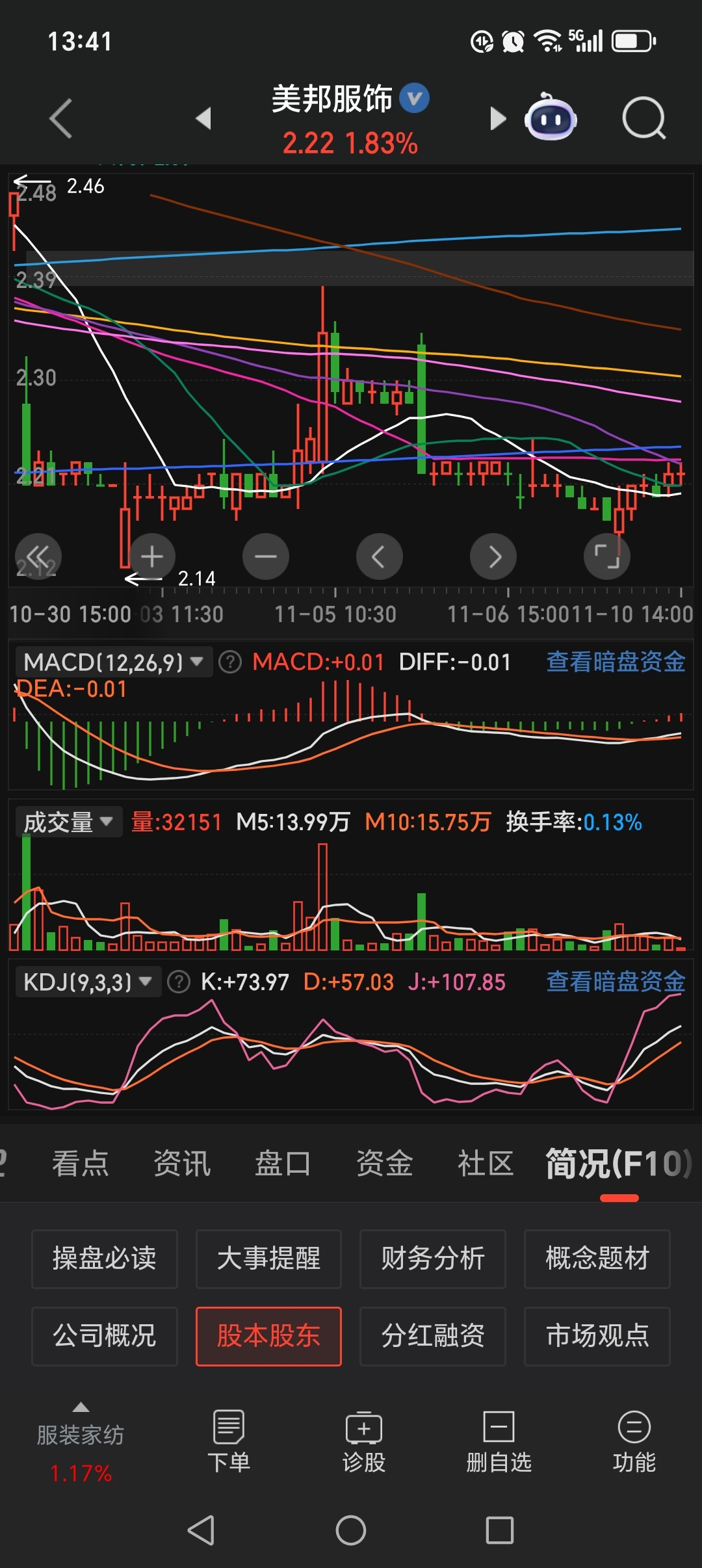Tap price 2.22 1.83% in header
The height and width of the screenshot is (1568, 702).
[350, 143]
